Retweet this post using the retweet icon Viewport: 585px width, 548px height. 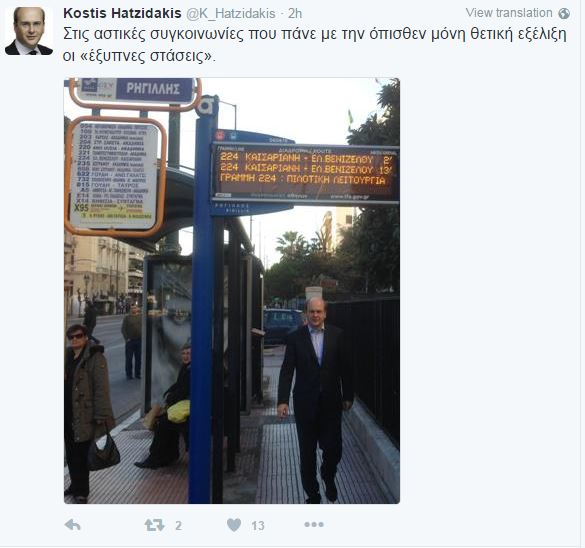(x=154, y=525)
